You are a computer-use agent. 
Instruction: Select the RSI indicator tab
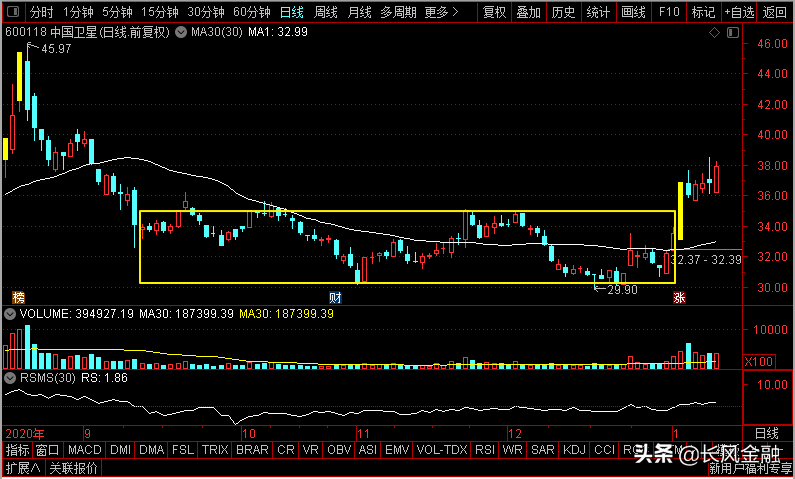[x=485, y=450]
